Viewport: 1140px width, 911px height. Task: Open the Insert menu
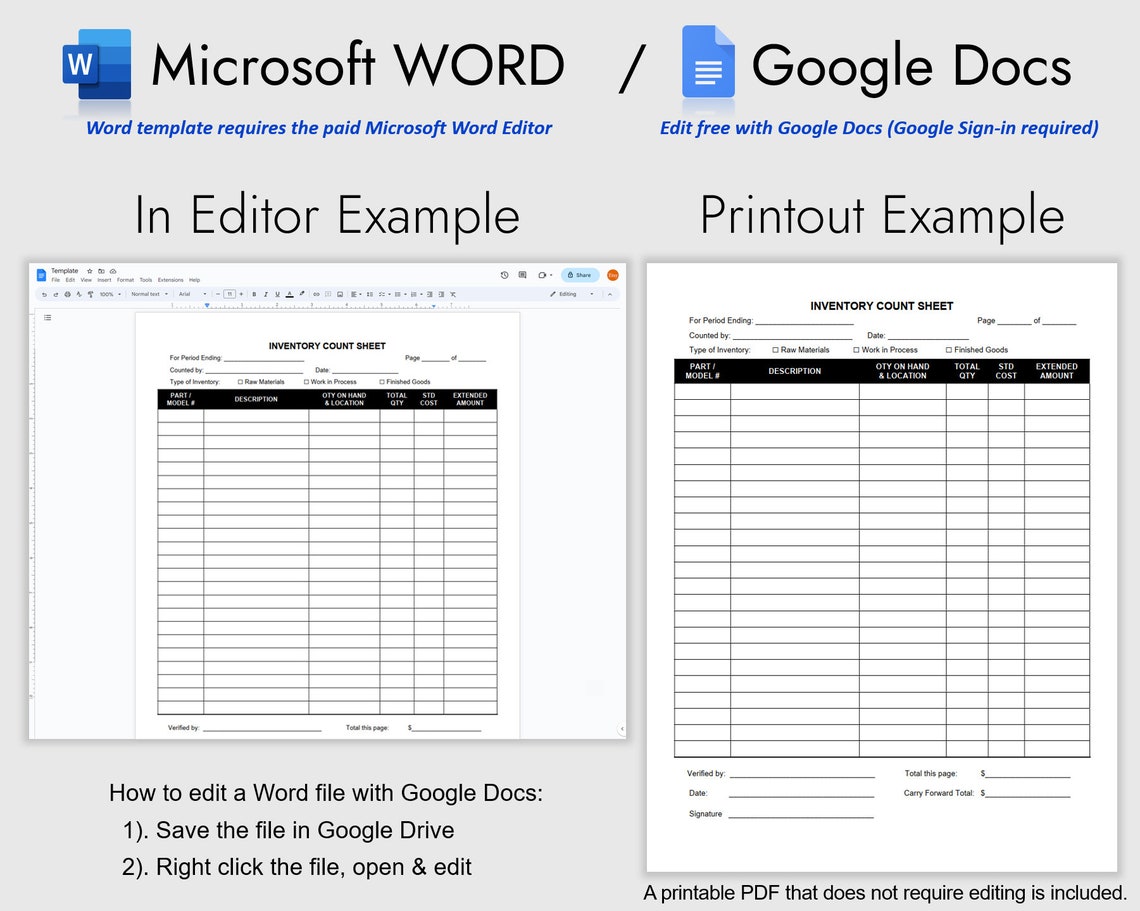tap(106, 280)
